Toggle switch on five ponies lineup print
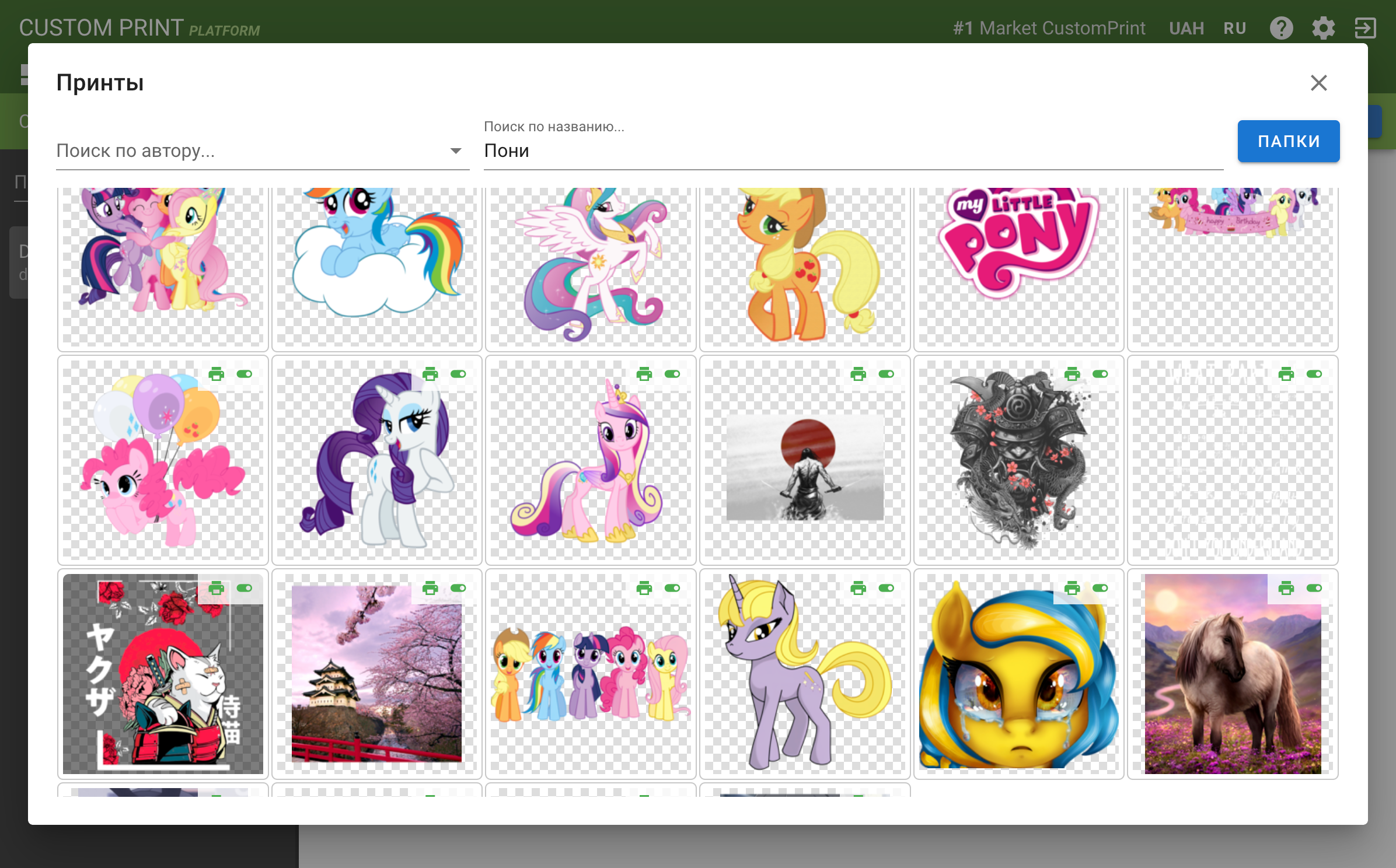 pos(672,588)
